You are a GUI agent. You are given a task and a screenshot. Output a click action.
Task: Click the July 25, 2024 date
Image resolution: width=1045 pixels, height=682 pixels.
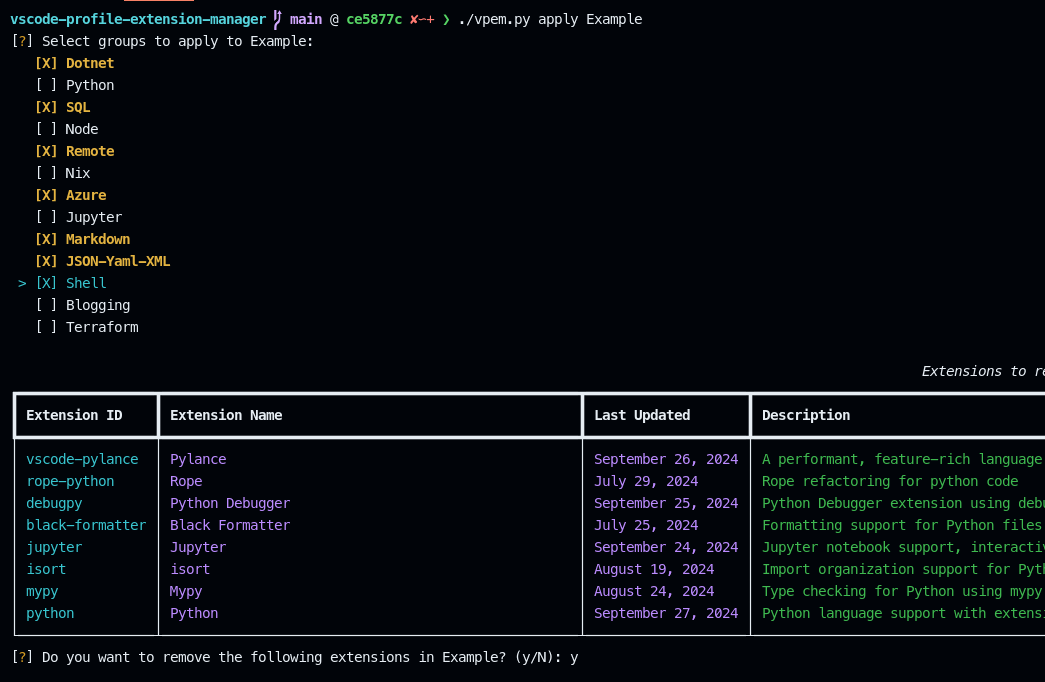[646, 525]
